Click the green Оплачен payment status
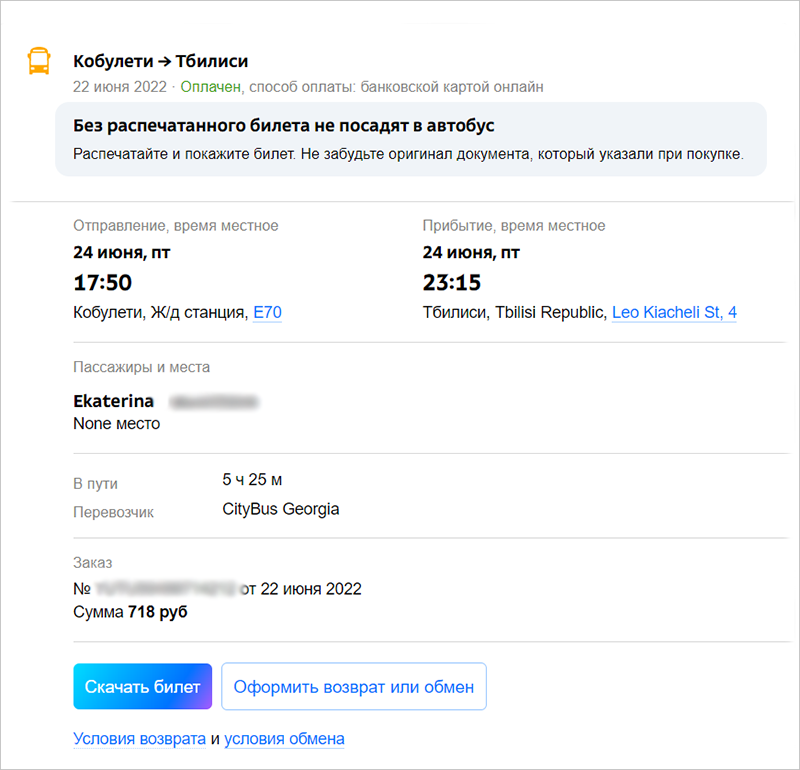This screenshot has height=770, width=800. [211, 87]
